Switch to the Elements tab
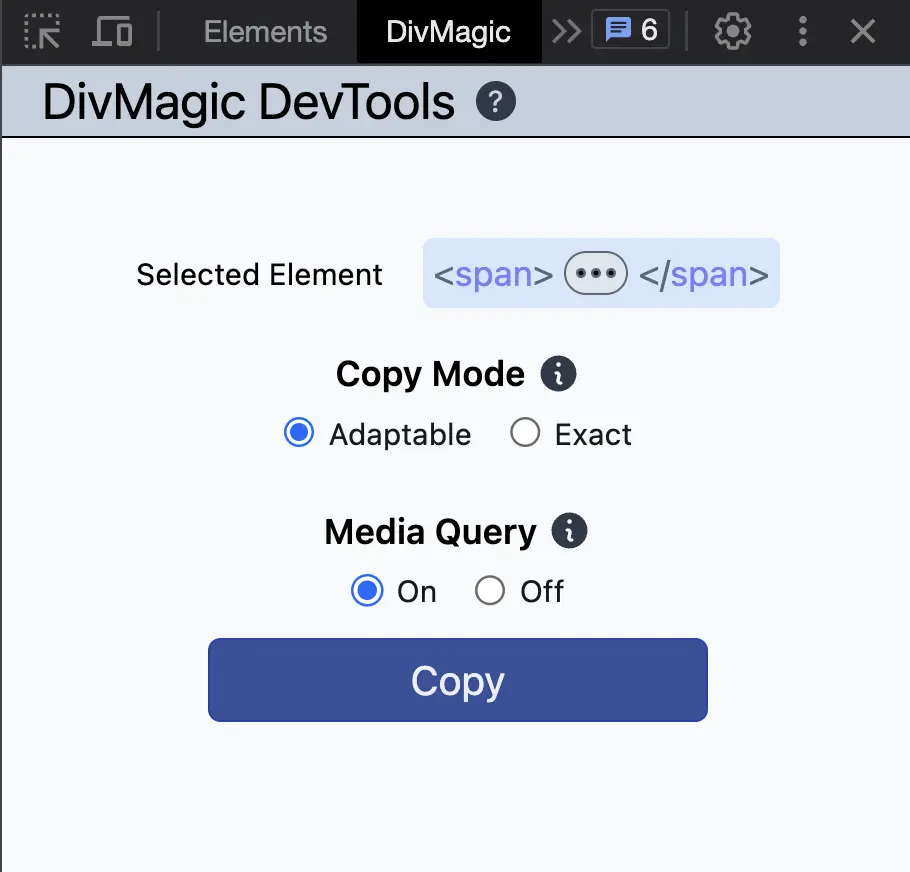 pyautogui.click(x=265, y=31)
